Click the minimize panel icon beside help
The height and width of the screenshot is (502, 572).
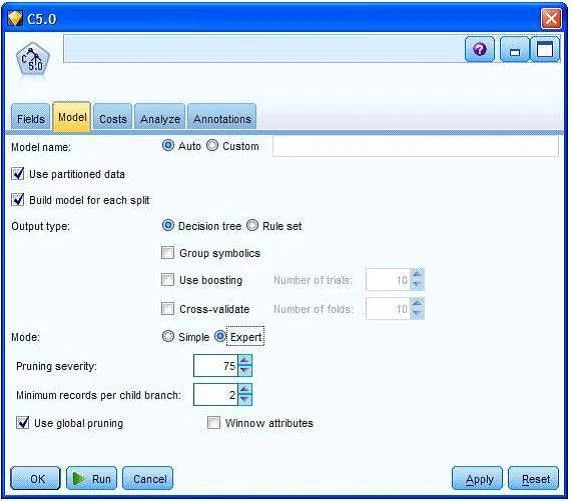tap(515, 50)
